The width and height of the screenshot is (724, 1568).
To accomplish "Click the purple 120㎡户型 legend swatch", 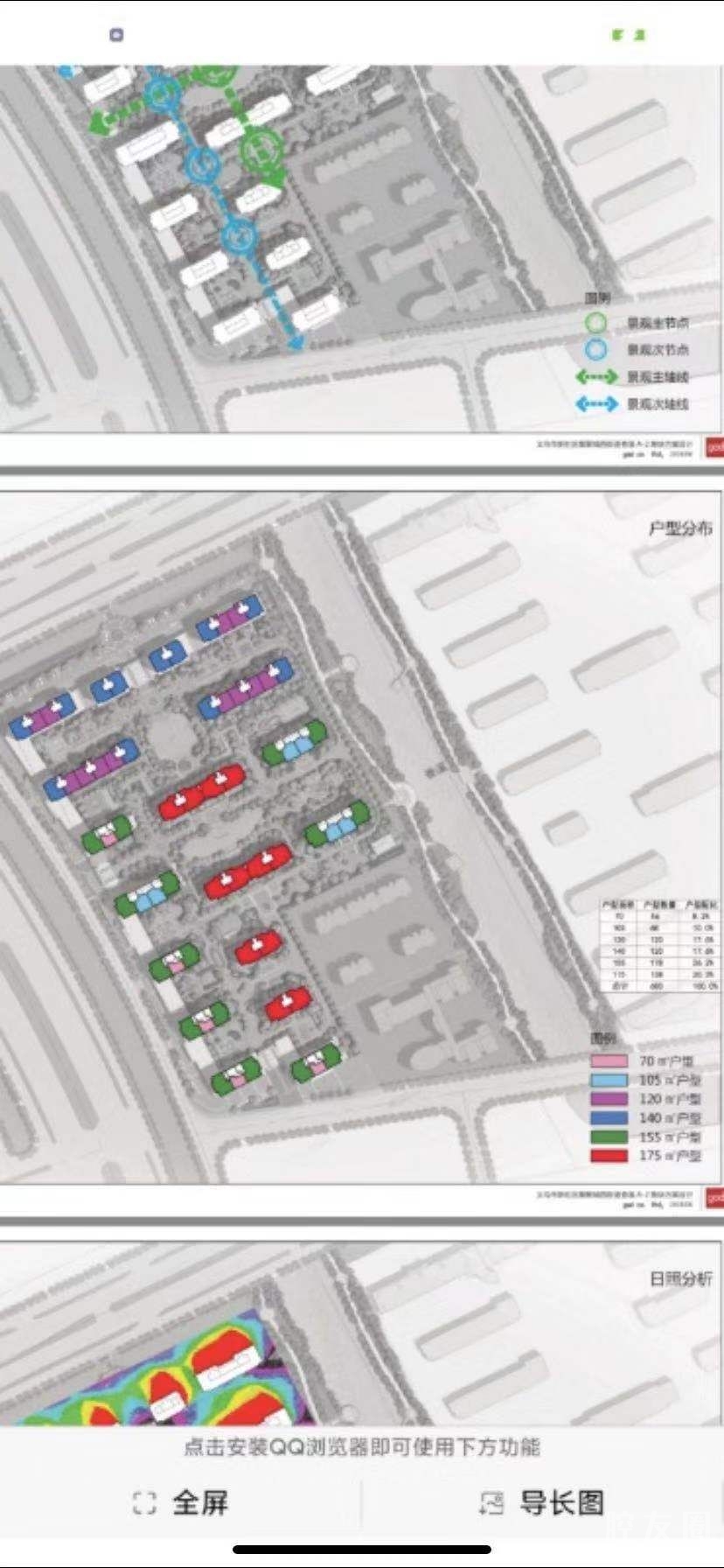I will [609, 1099].
